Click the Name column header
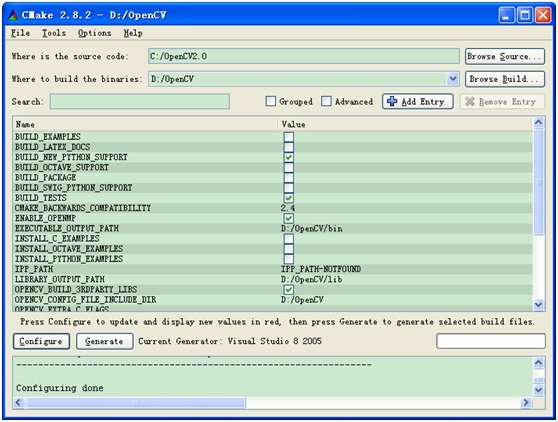The height and width of the screenshot is (422, 558). point(145,125)
